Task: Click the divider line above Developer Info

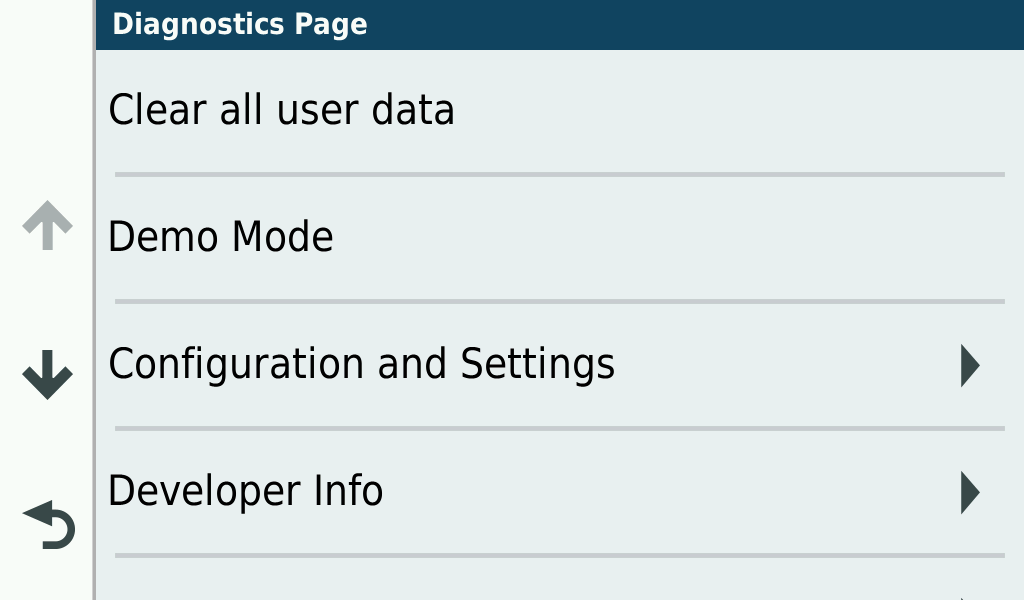Action: click(x=560, y=428)
